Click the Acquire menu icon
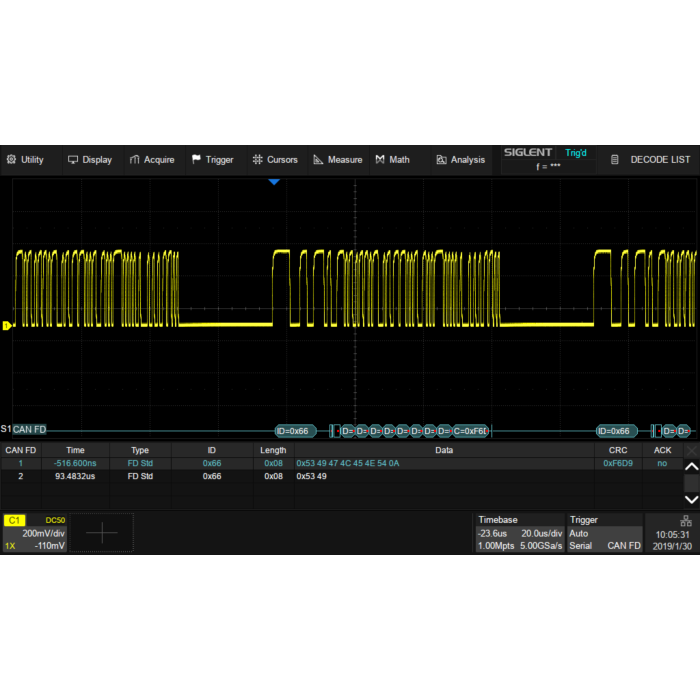 click(x=135, y=160)
